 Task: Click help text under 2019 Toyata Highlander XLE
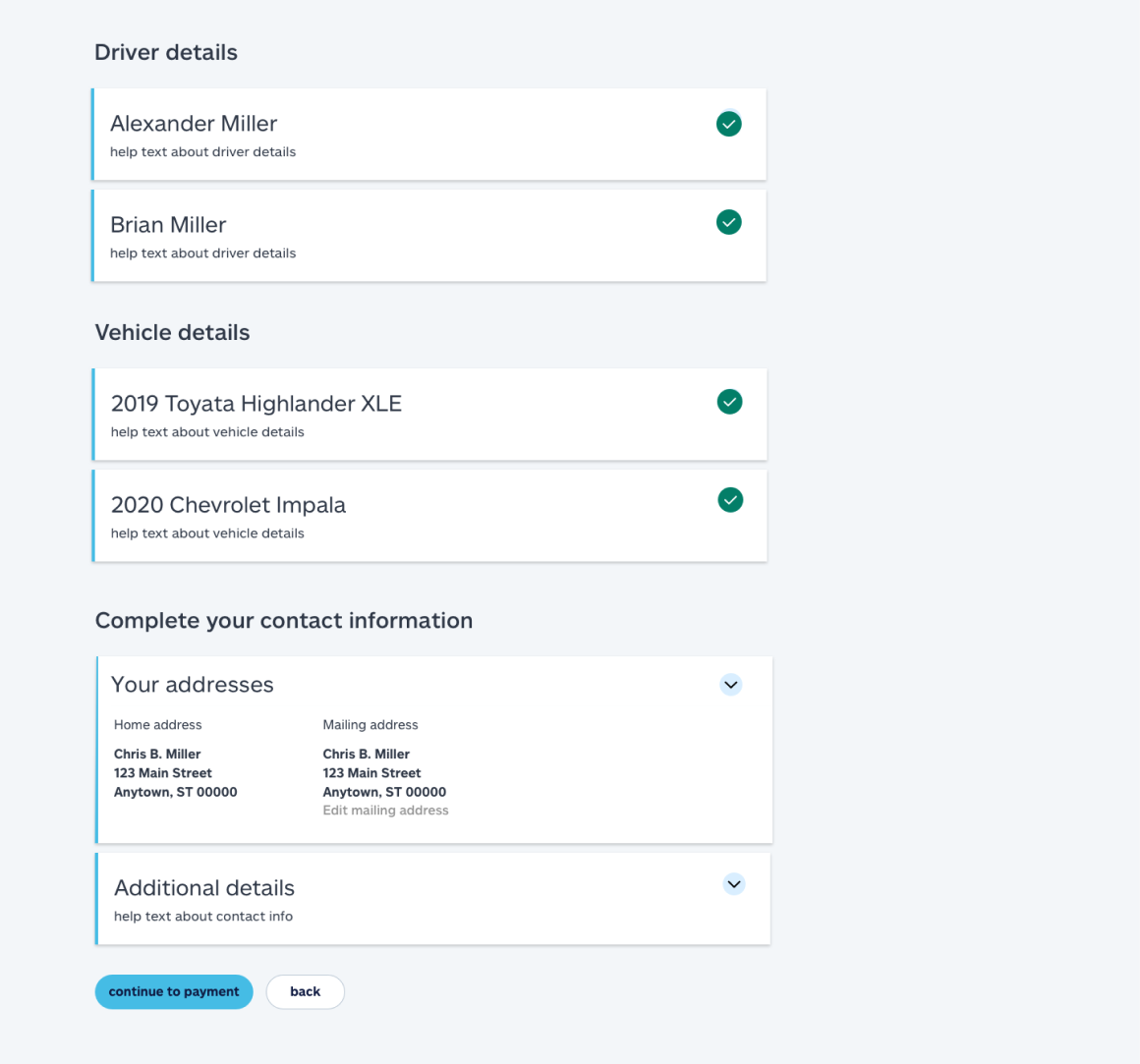tap(207, 431)
